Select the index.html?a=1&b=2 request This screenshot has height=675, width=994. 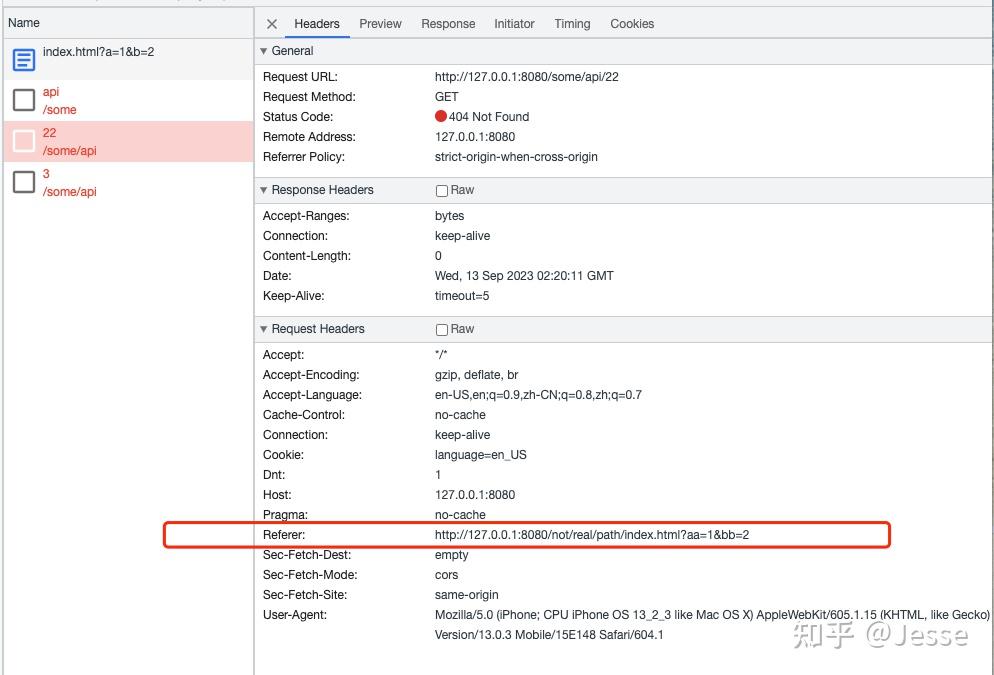(x=98, y=52)
